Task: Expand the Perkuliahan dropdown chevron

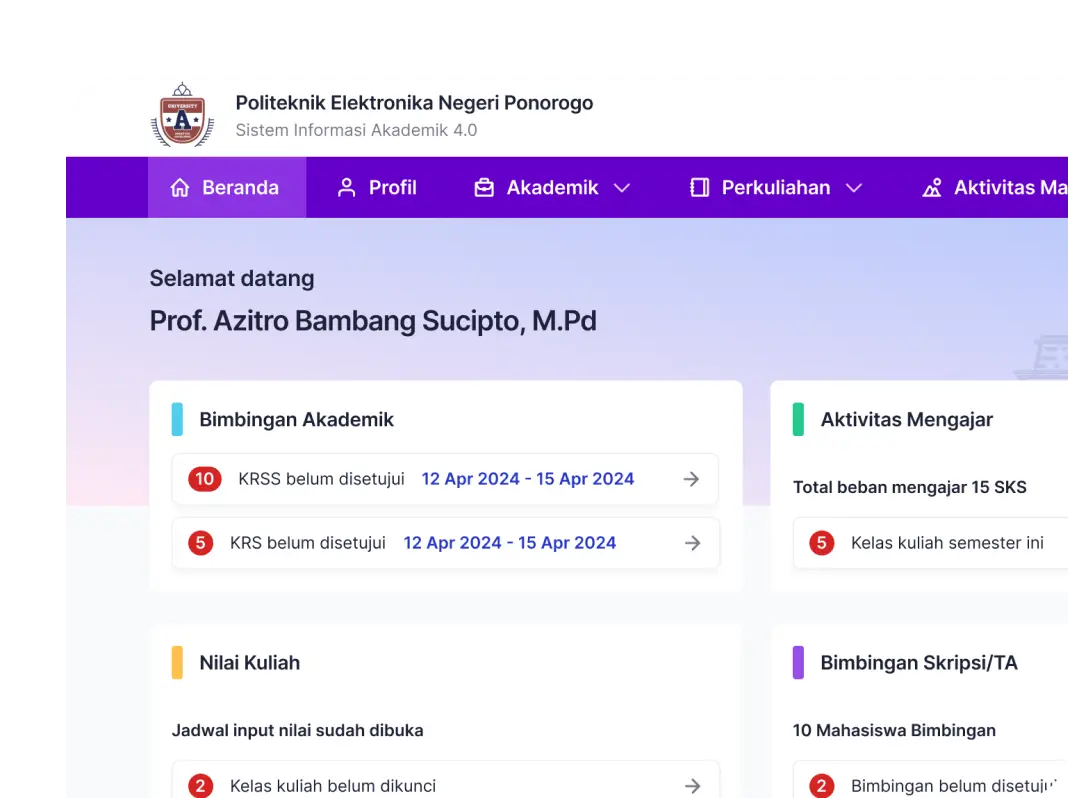Action: pos(854,188)
